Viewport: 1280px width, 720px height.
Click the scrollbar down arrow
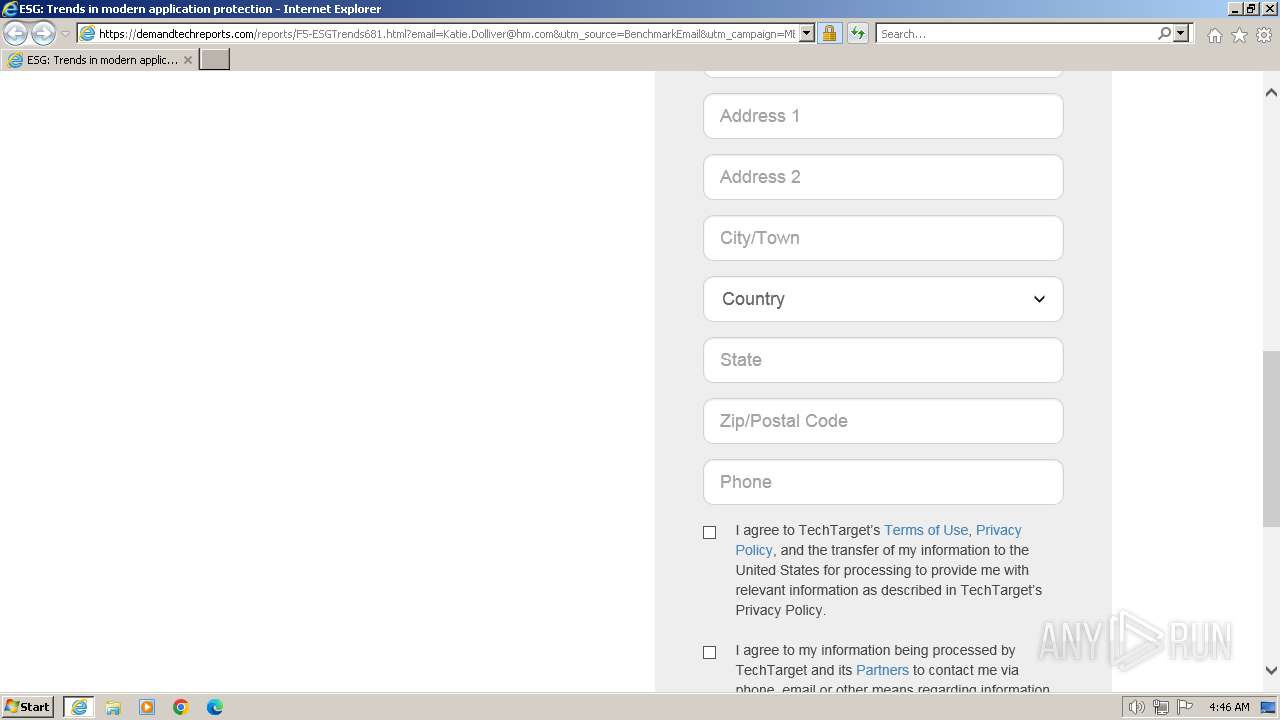[x=1271, y=671]
